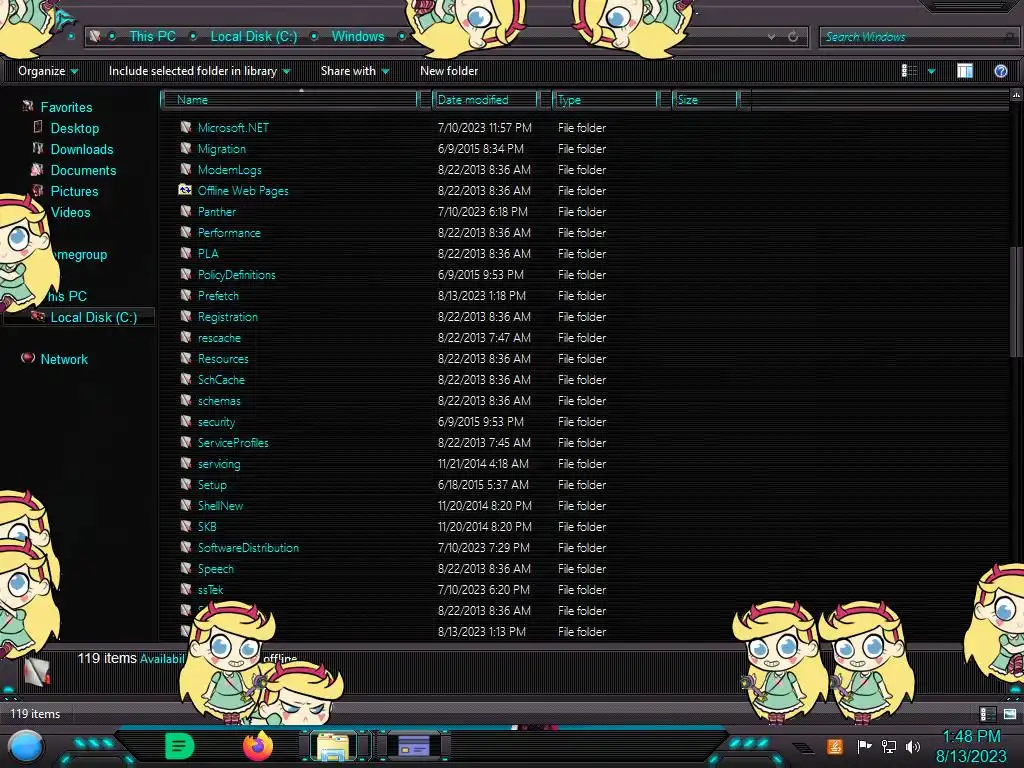Select the ServiceProfiles folder name

point(232,443)
